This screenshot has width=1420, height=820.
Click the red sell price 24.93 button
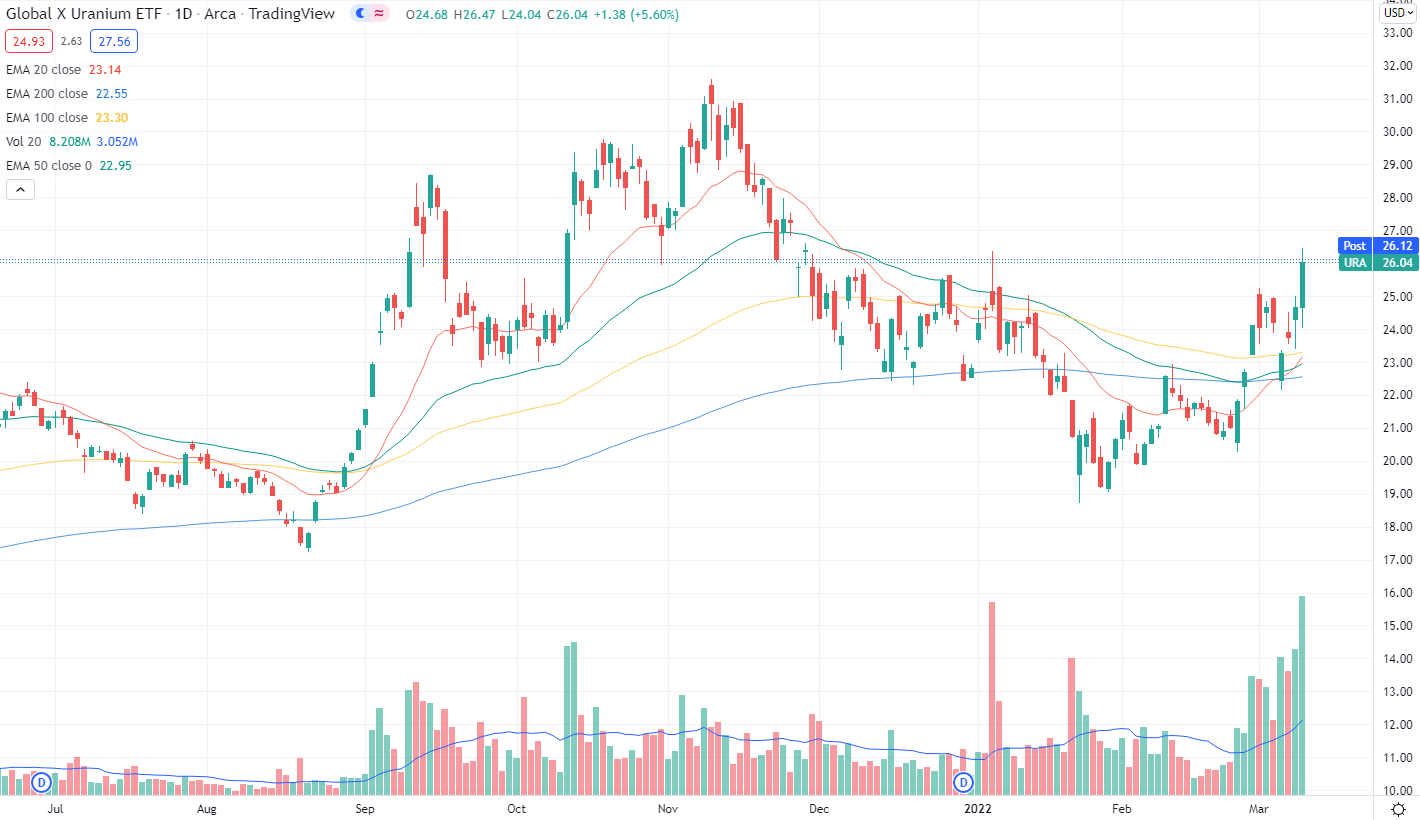click(x=29, y=41)
